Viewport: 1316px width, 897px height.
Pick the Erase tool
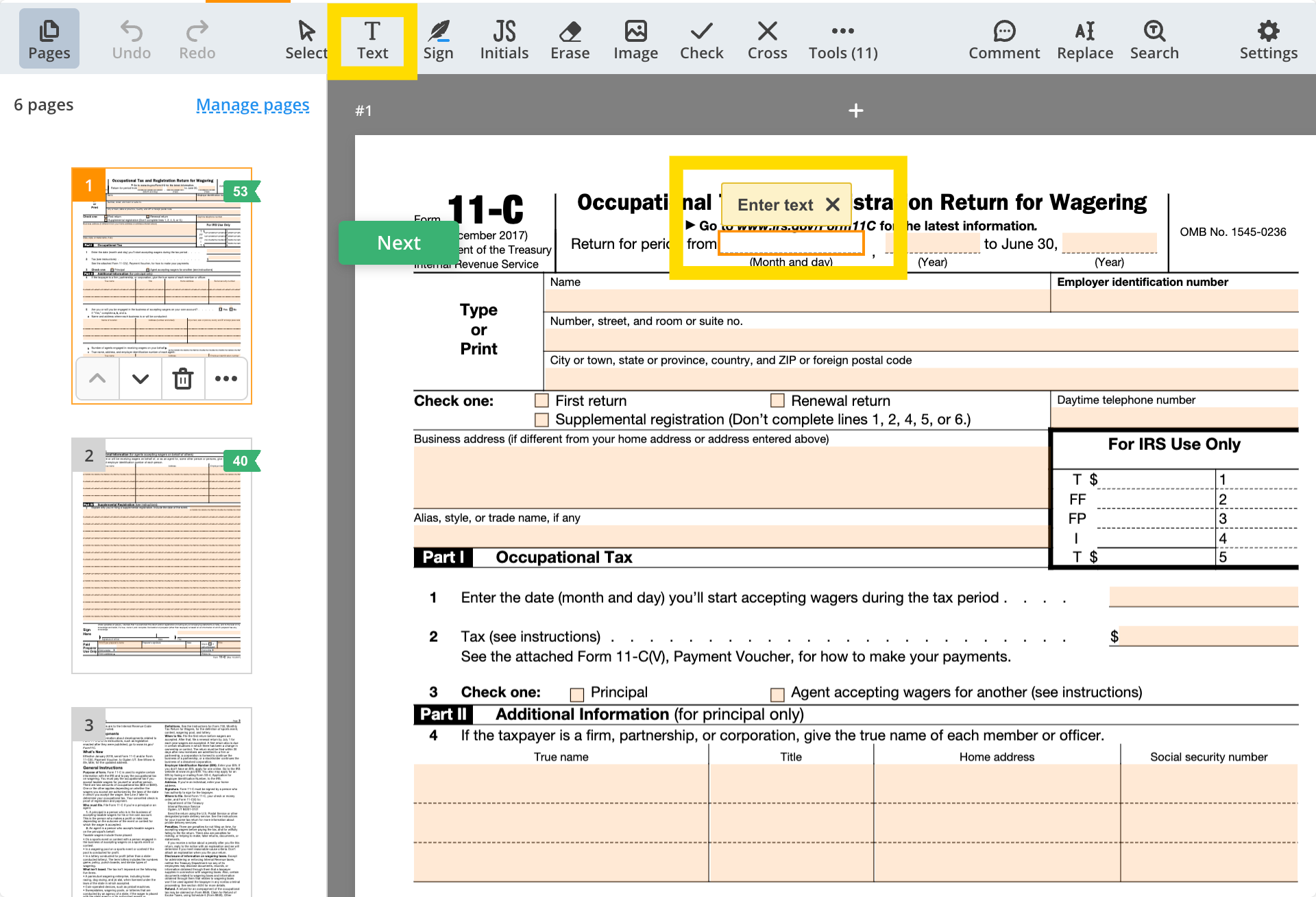(570, 38)
